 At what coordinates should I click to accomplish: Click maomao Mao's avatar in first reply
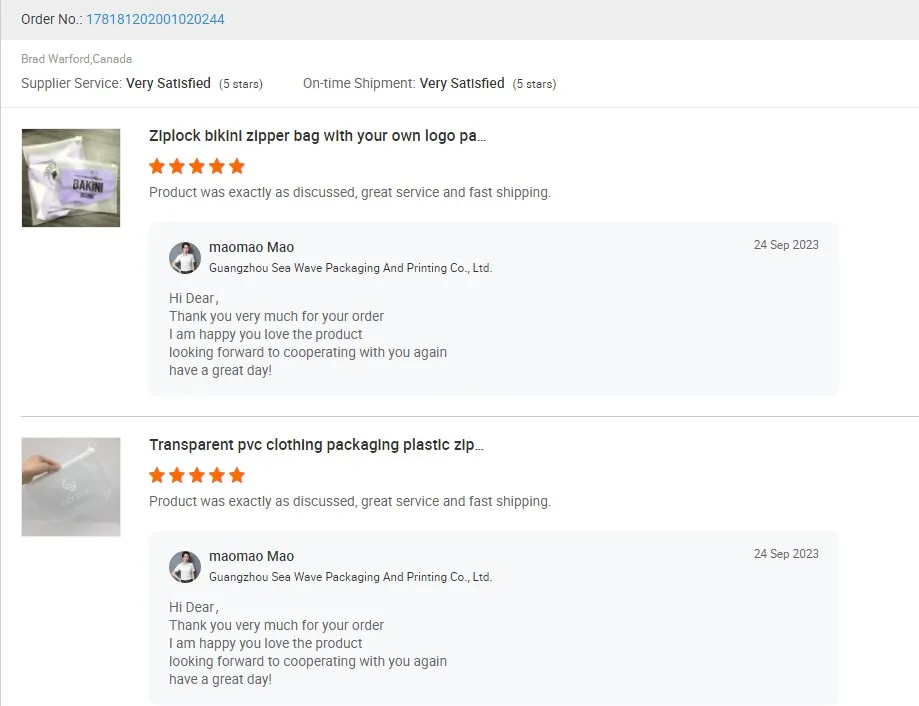coord(185,257)
